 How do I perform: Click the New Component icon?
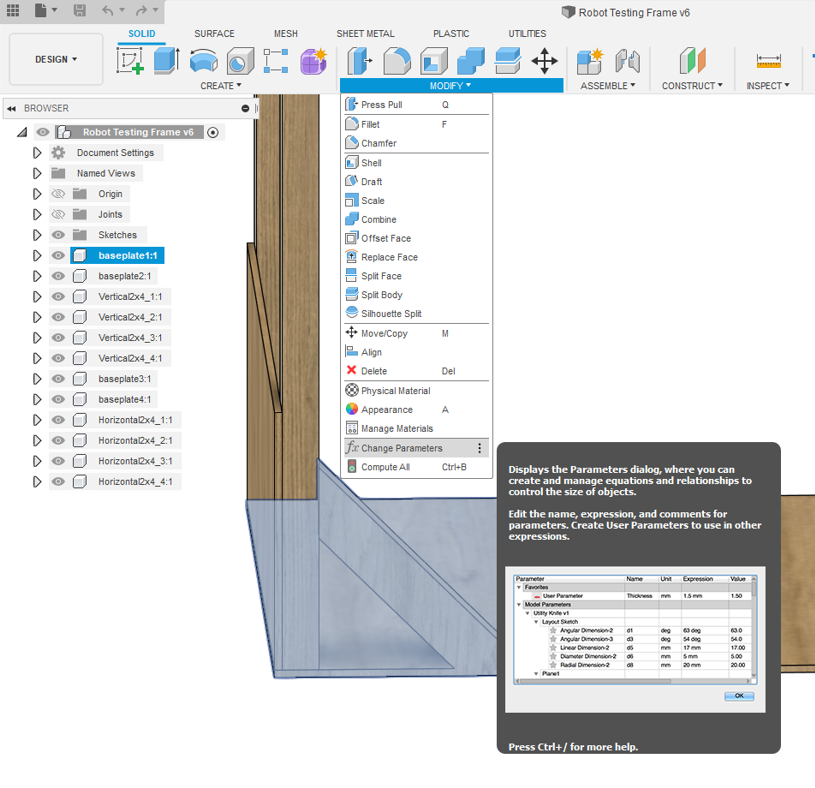[x=590, y=60]
